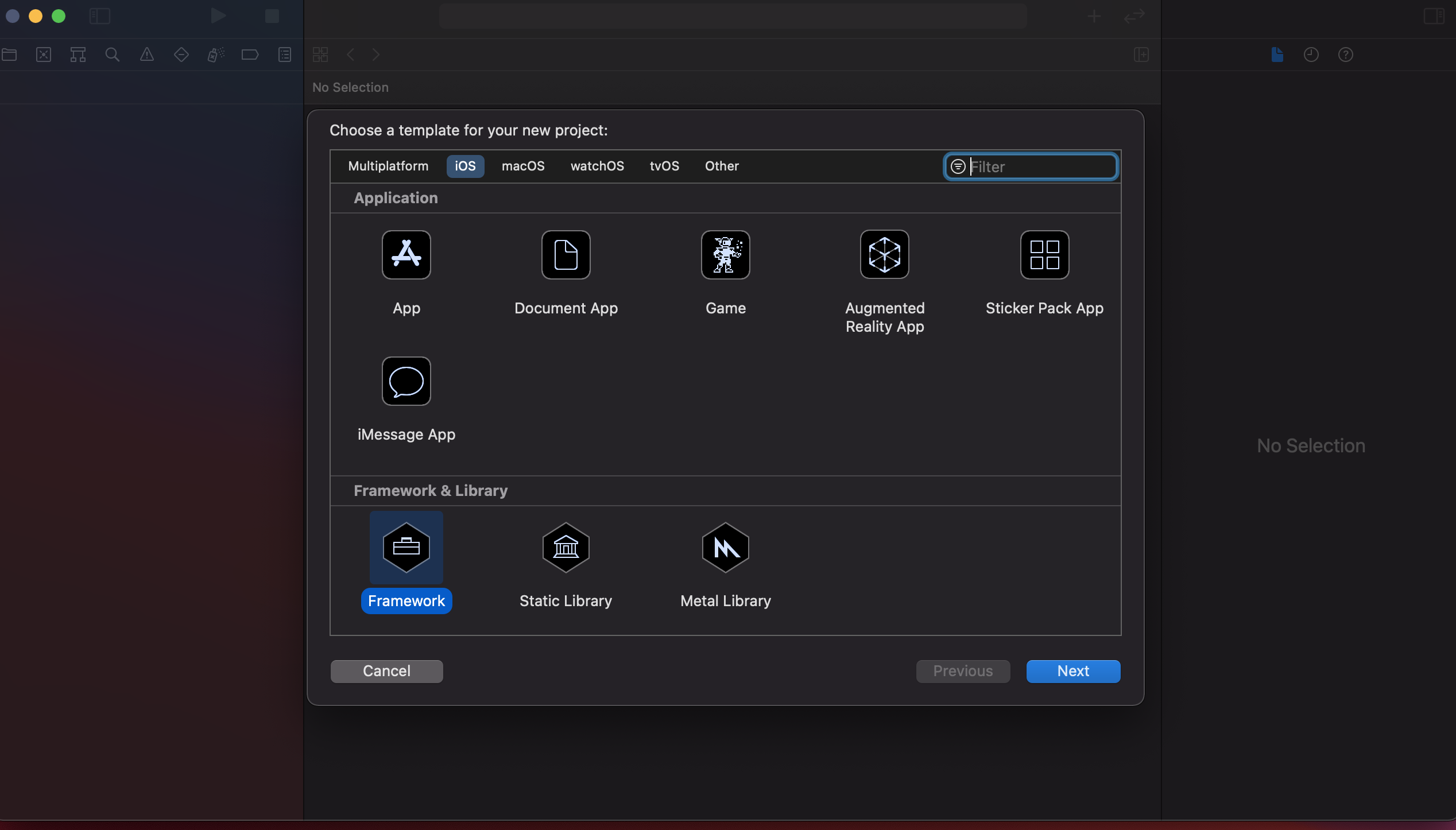Toggle the left navigator sidebar
1456x830 pixels.
click(100, 15)
